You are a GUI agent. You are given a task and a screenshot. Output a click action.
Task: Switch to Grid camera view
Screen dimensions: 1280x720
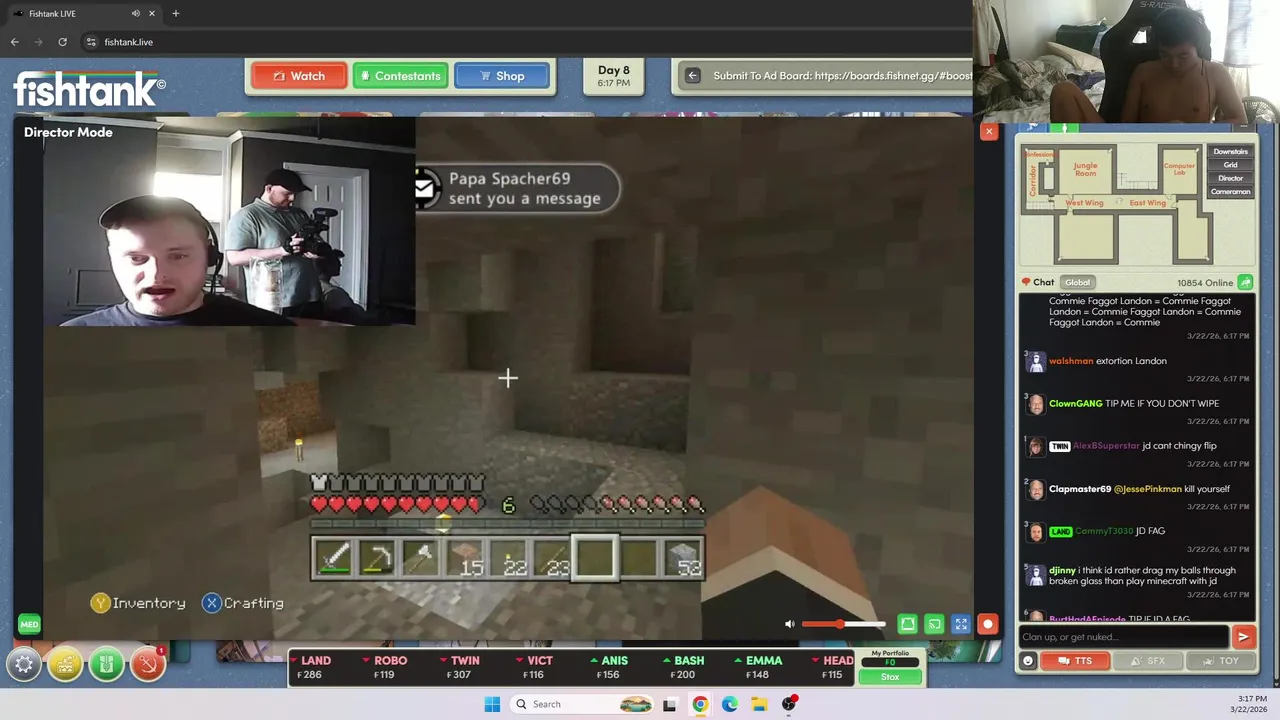[x=1230, y=165]
